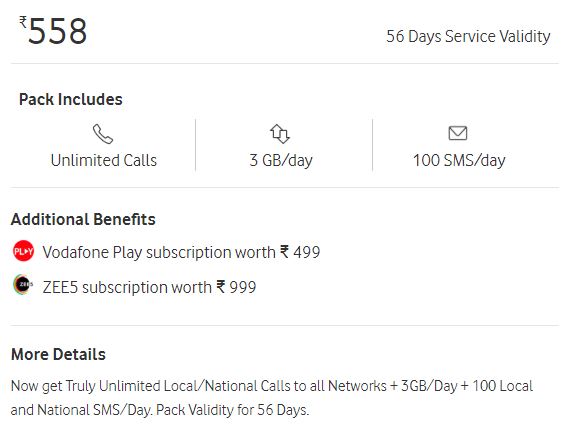Click the 3 GB/day data label
Screen dimensions: 568x430
[x=281, y=160]
